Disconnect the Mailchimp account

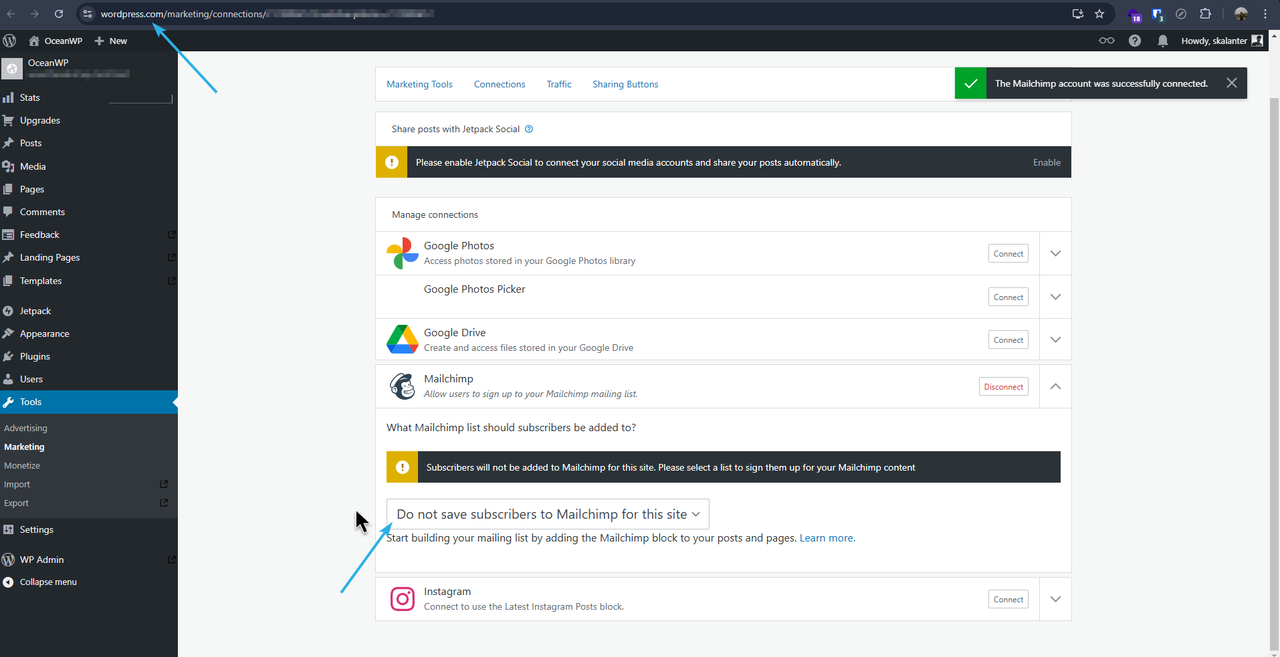[x=1003, y=387]
